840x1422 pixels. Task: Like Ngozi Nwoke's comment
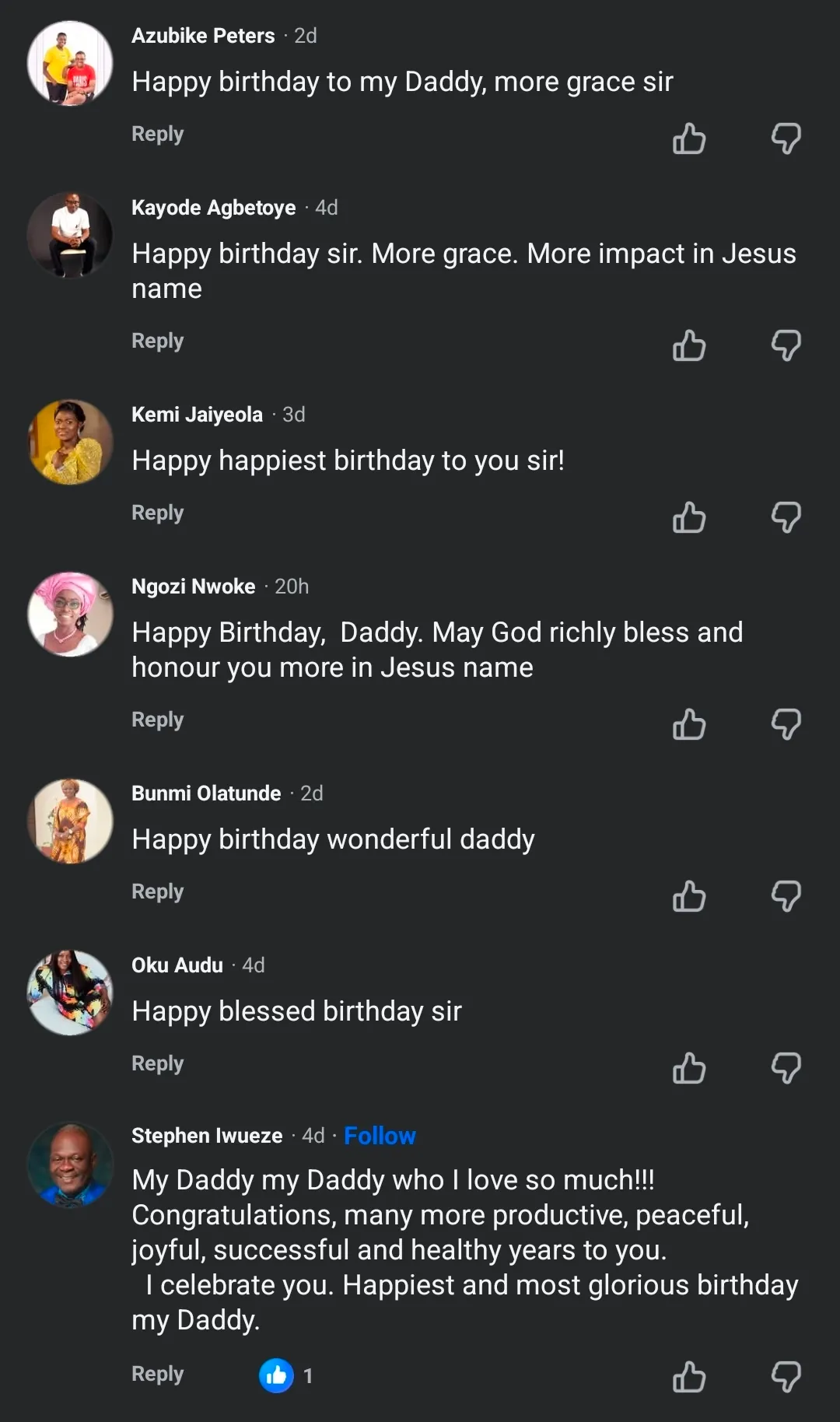[x=689, y=724]
